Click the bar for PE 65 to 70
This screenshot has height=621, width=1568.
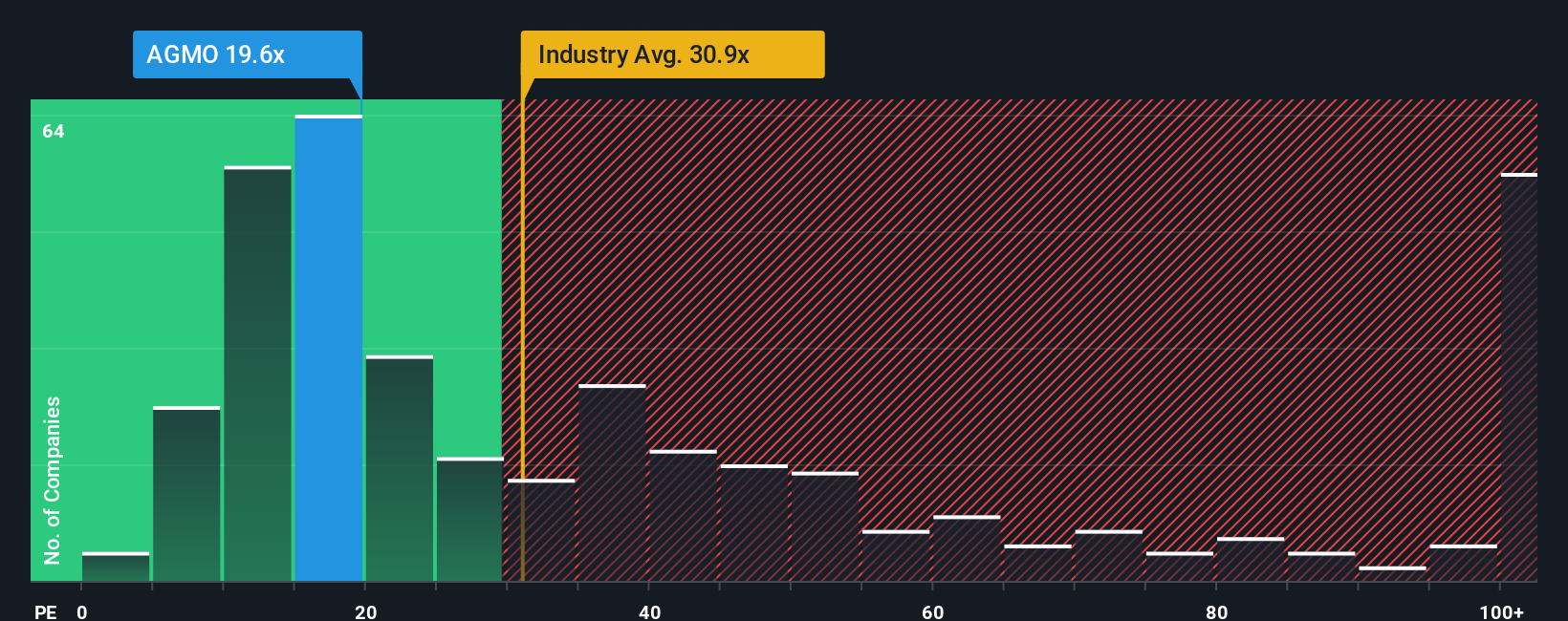pyautogui.click(x=1037, y=563)
